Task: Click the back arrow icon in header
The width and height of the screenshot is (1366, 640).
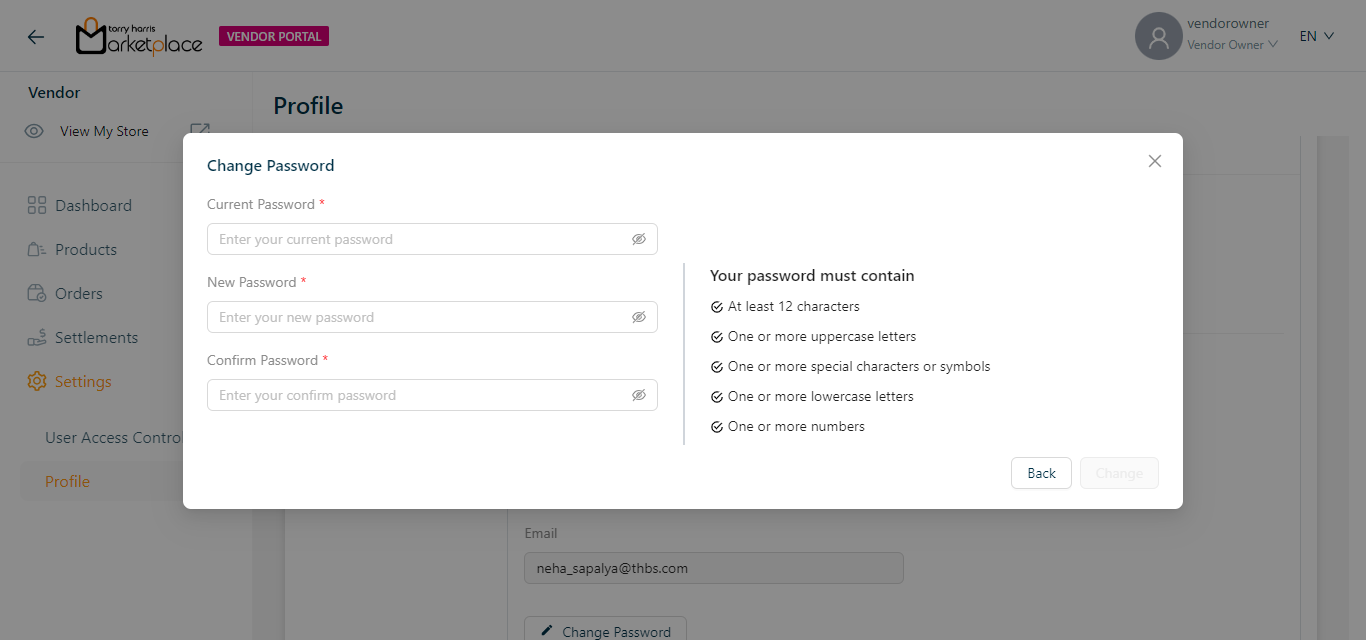Action: tap(36, 37)
